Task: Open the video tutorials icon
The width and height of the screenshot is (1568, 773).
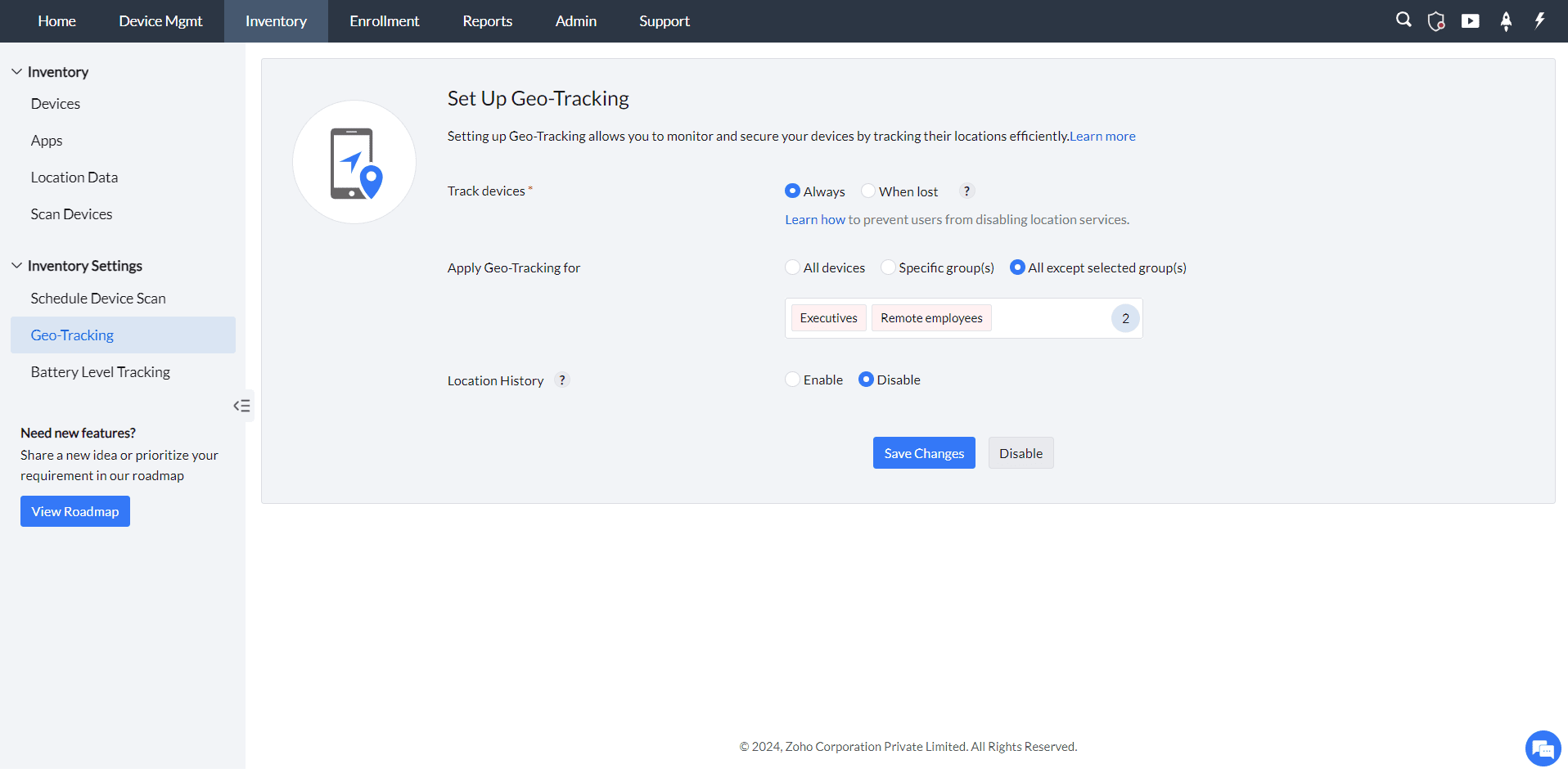Action: pyautogui.click(x=1471, y=20)
